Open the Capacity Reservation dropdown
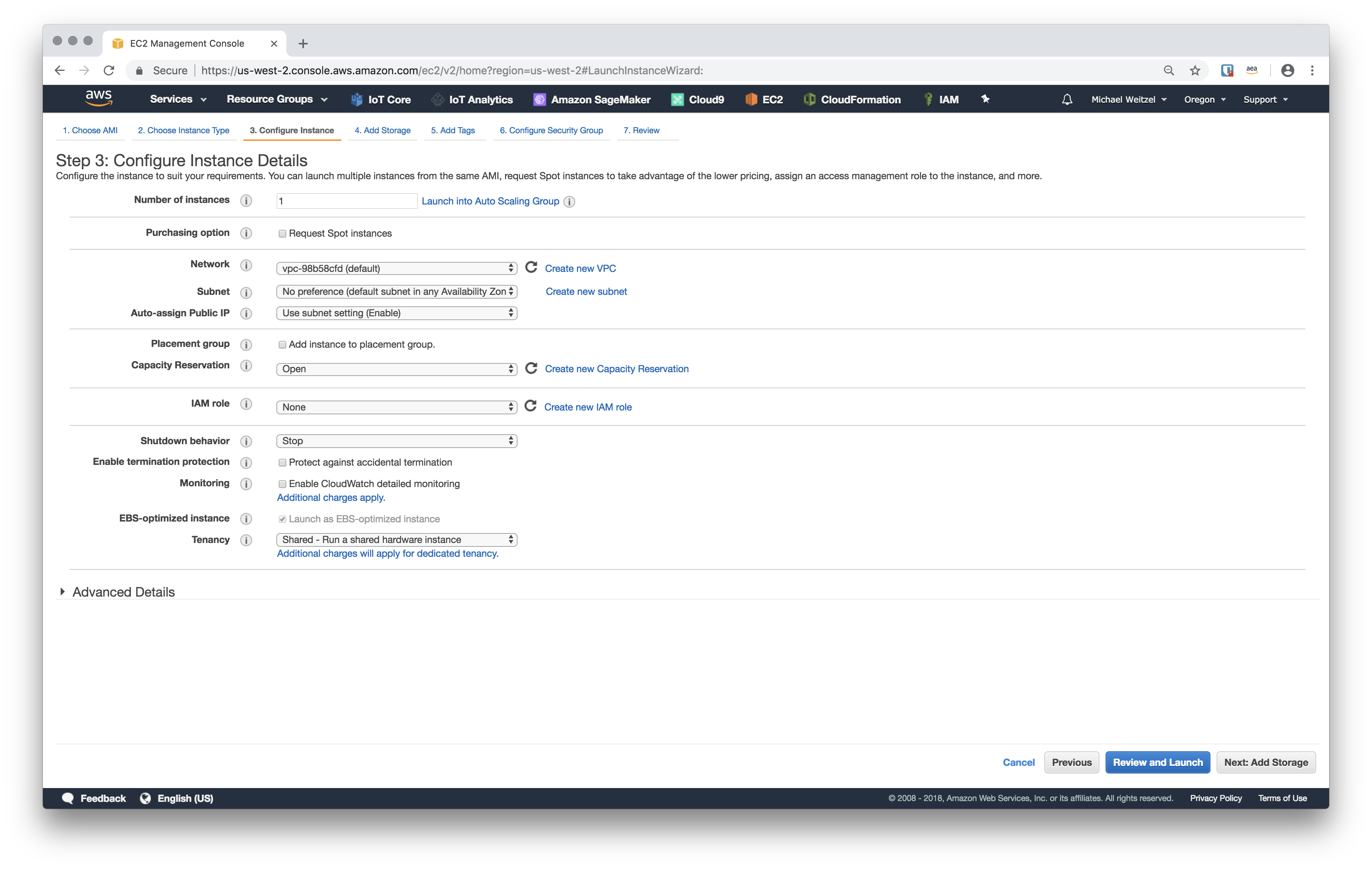The width and height of the screenshot is (1372, 870). point(397,369)
